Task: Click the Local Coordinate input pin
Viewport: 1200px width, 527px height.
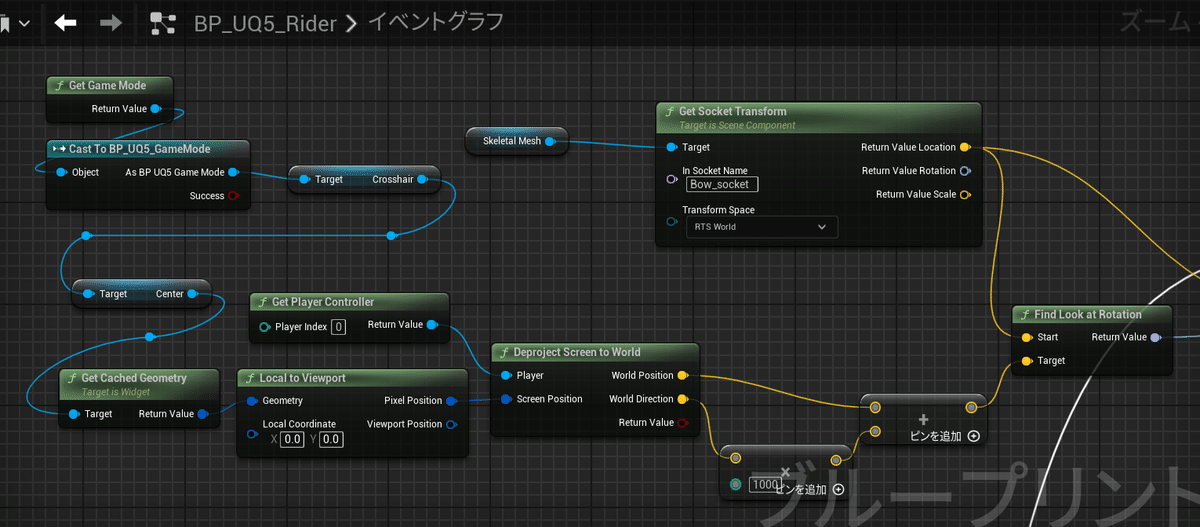Action: (252, 433)
